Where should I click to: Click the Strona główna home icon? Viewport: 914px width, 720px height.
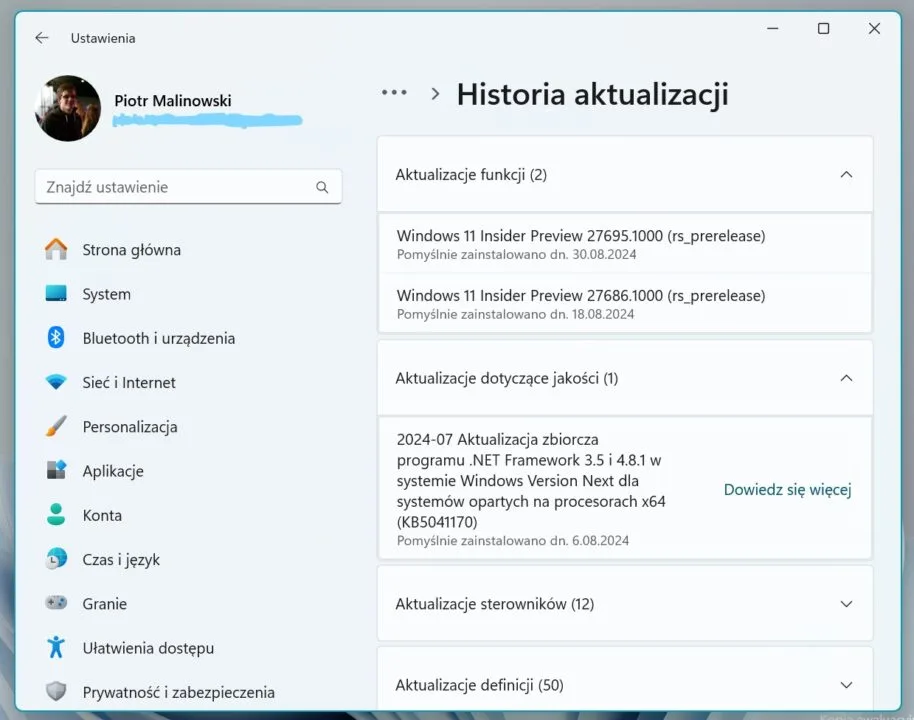pos(56,250)
